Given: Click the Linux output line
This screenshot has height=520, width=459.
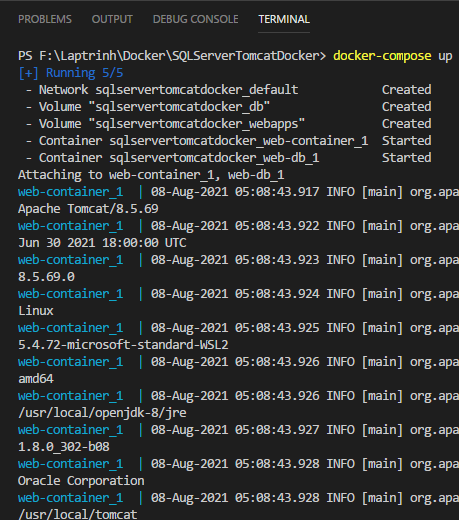Looking at the screenshot, I should (x=36, y=311).
